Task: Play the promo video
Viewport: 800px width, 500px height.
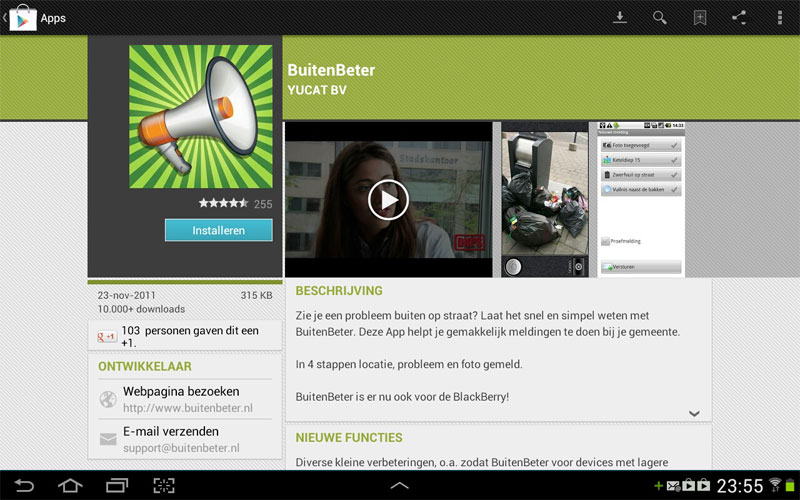Action: point(388,200)
